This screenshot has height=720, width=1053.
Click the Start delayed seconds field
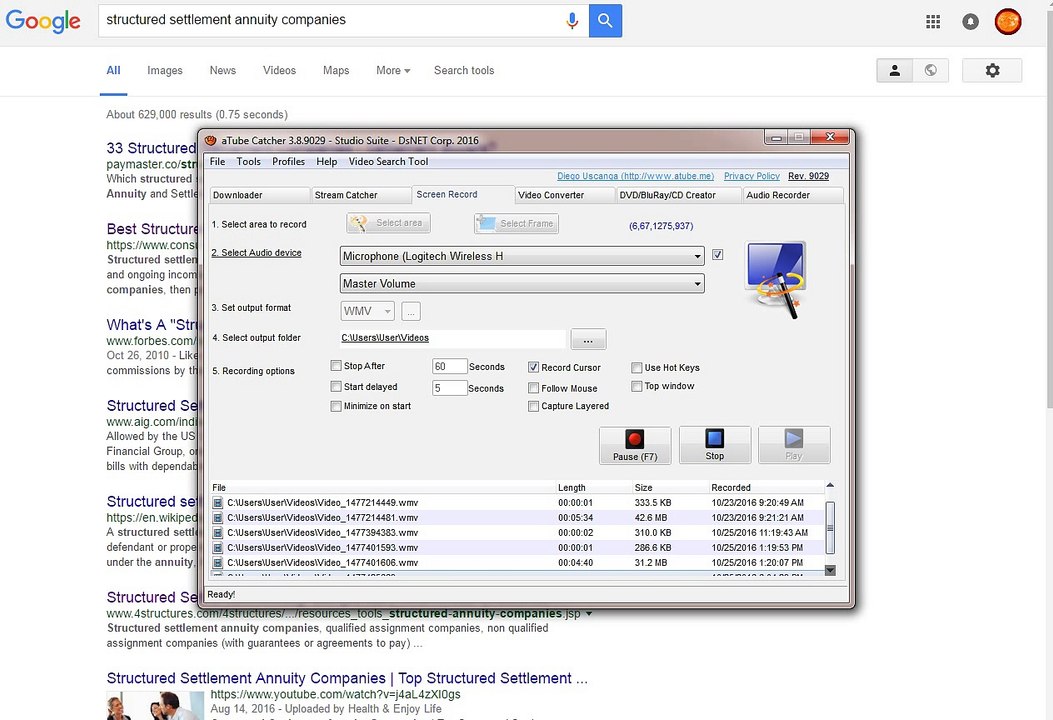point(449,388)
